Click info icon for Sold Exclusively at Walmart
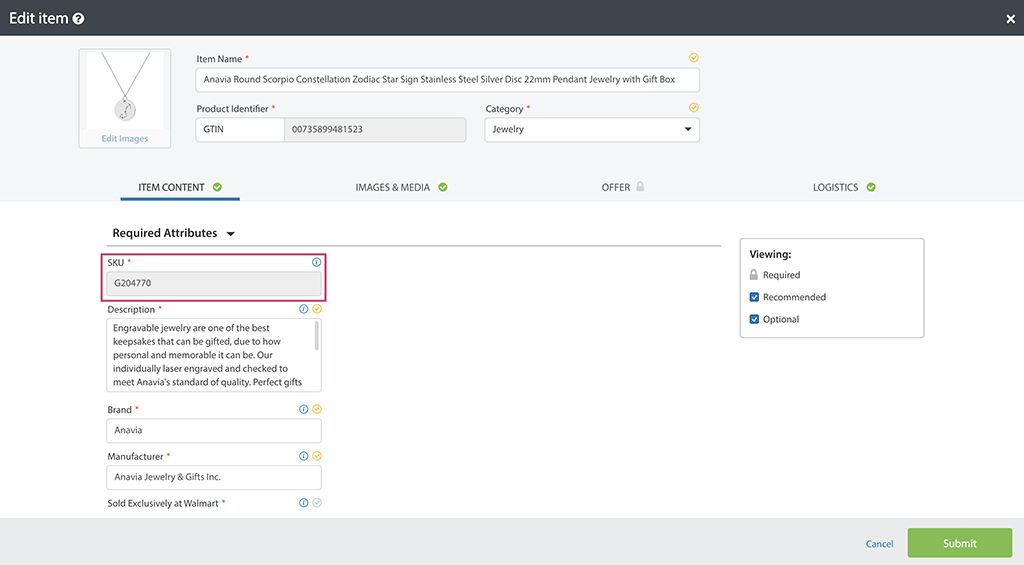Image resolution: width=1024 pixels, height=565 pixels. coord(304,503)
